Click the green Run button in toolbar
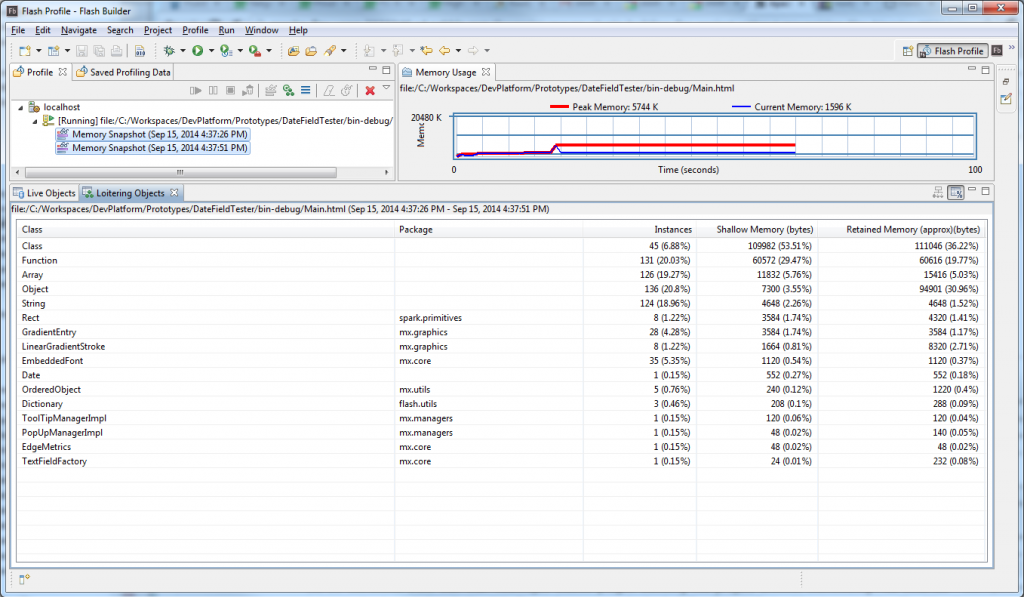The width and height of the screenshot is (1024, 597). coord(198,51)
